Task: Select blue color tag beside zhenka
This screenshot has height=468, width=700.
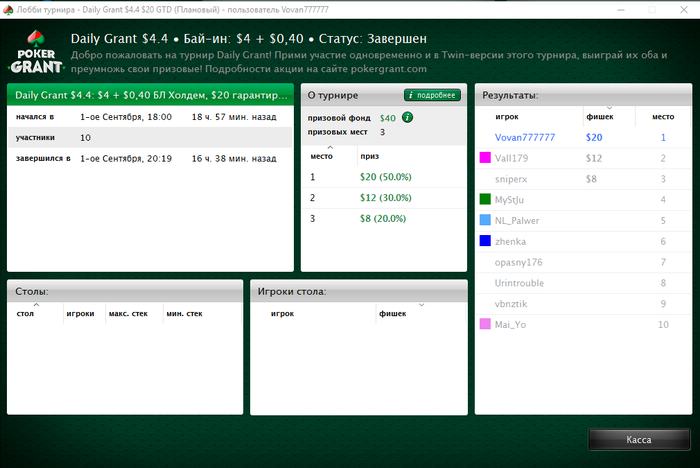Action: [485, 241]
